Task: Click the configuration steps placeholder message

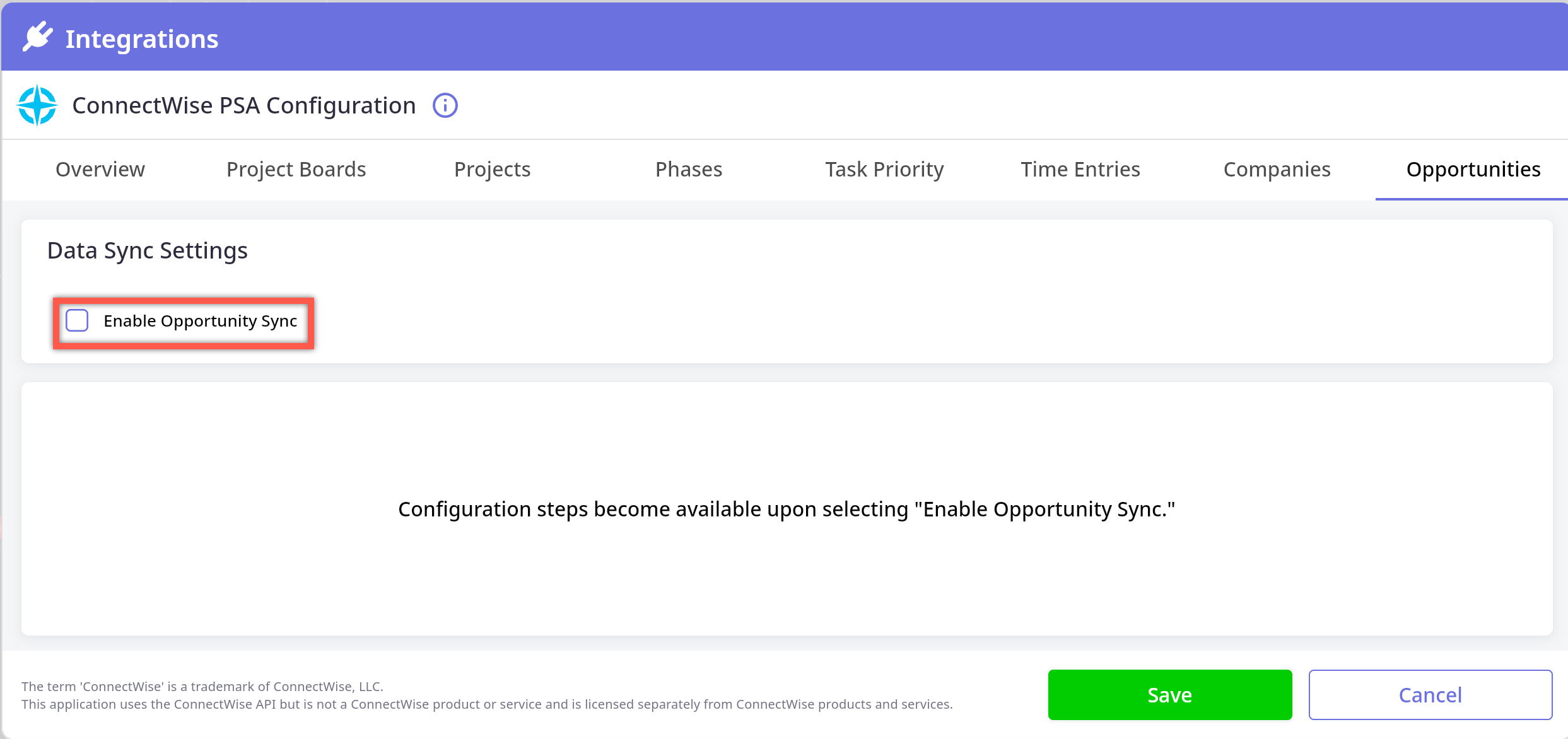Action: pyautogui.click(x=787, y=509)
